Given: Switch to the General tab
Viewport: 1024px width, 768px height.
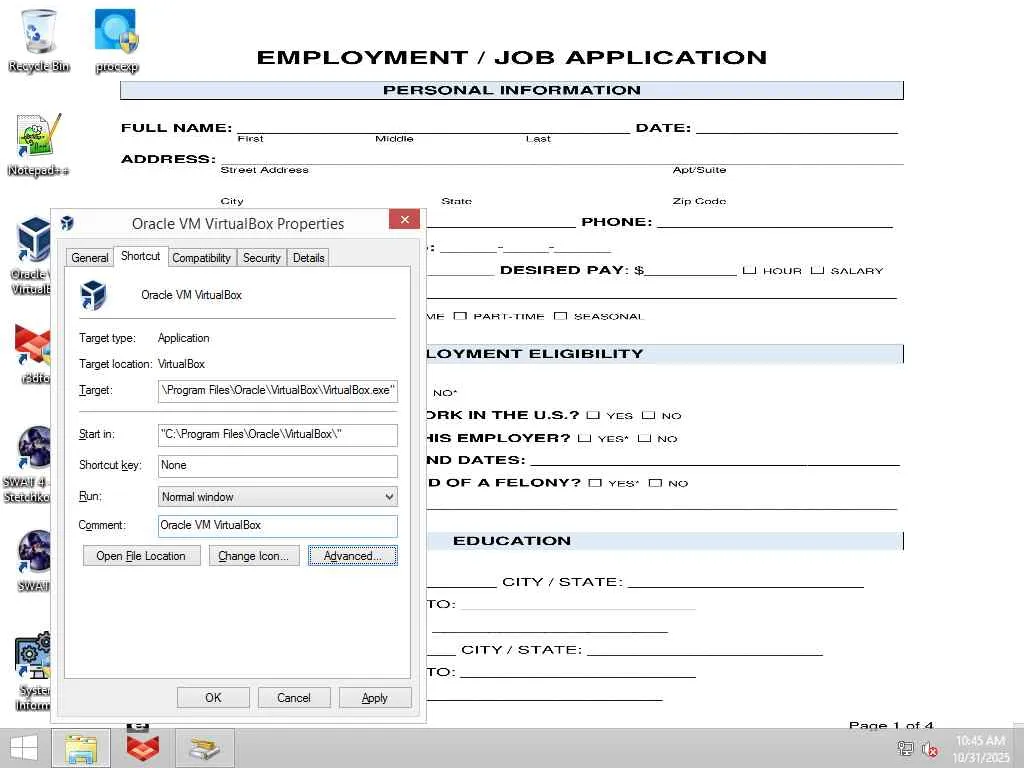Looking at the screenshot, I should click(x=89, y=257).
